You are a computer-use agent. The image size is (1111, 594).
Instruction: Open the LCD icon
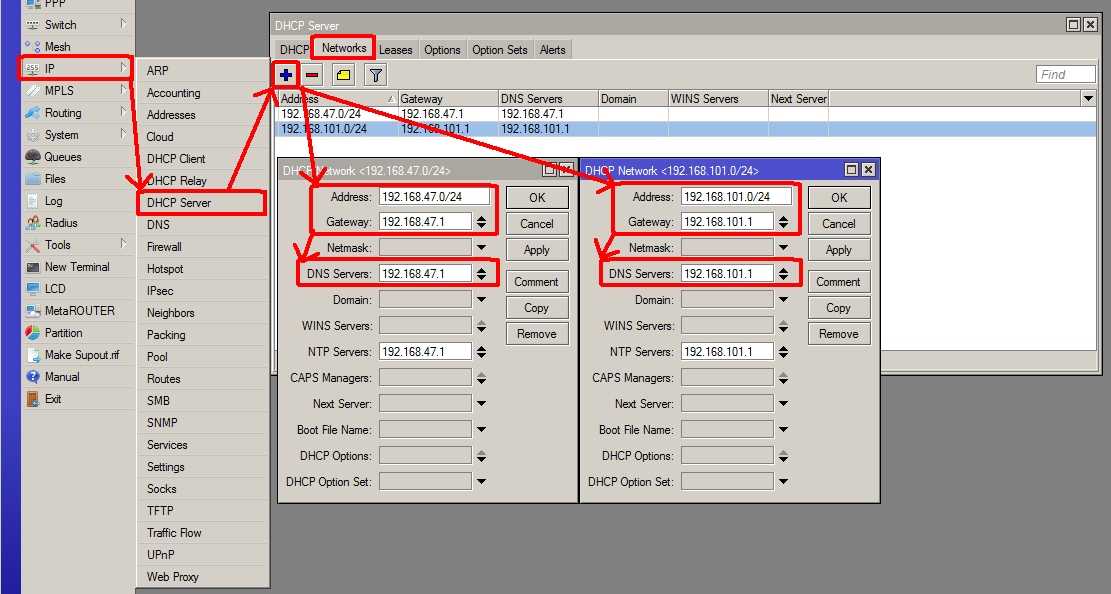pos(33,289)
